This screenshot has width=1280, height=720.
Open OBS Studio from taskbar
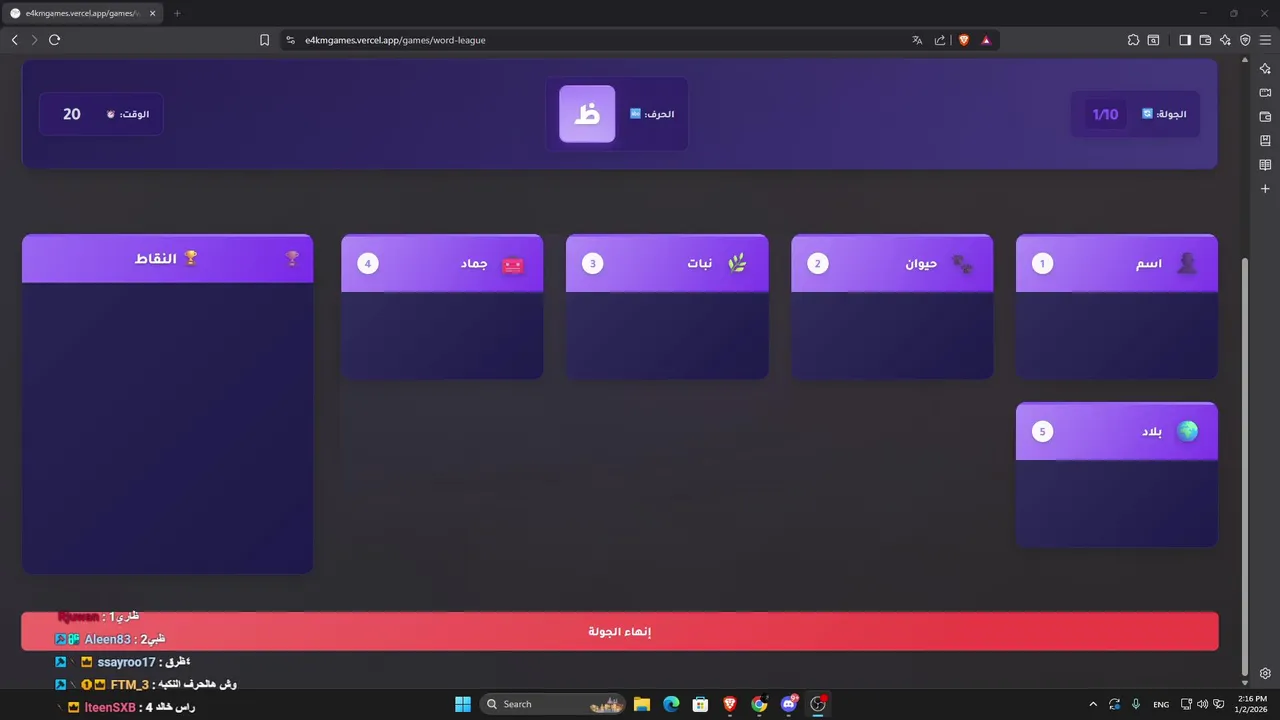[818, 704]
